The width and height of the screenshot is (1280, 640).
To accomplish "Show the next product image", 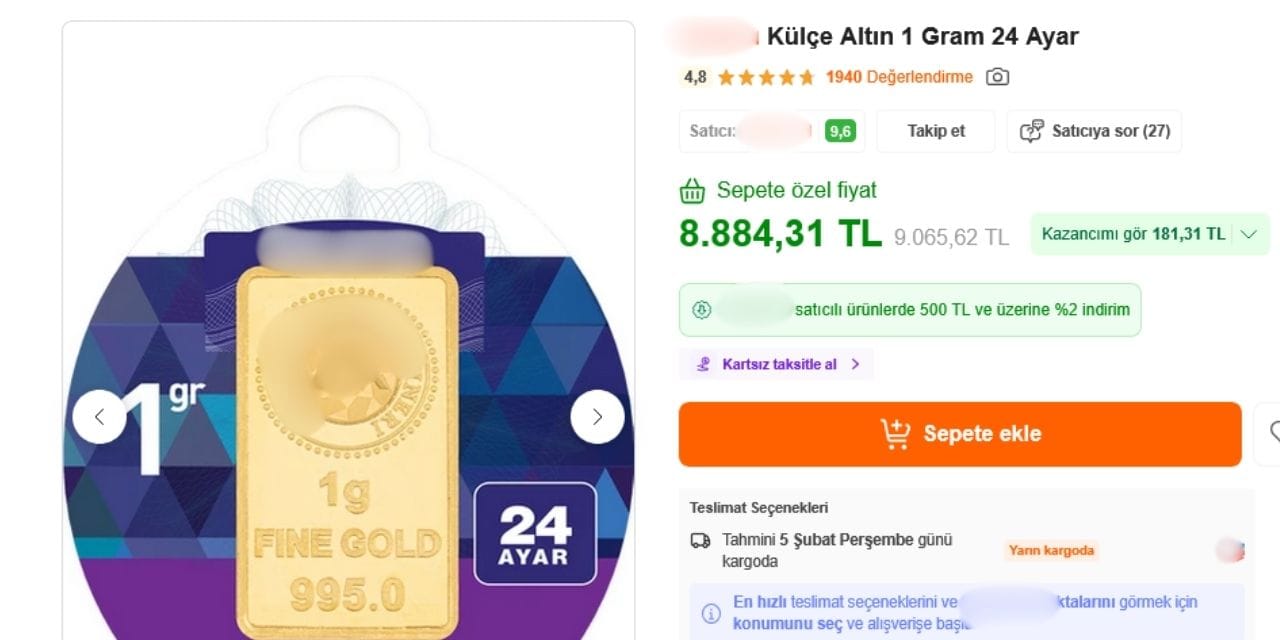I will click(x=597, y=417).
